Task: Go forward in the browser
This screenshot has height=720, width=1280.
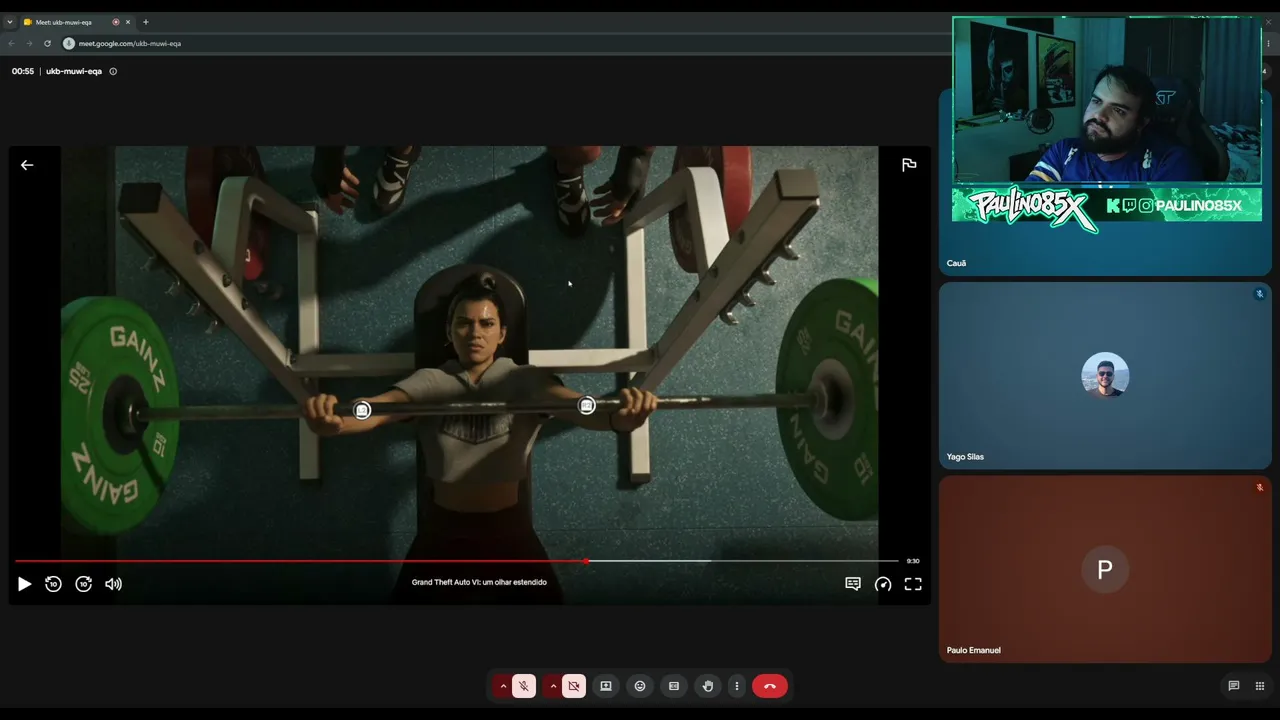Action: tap(29, 43)
